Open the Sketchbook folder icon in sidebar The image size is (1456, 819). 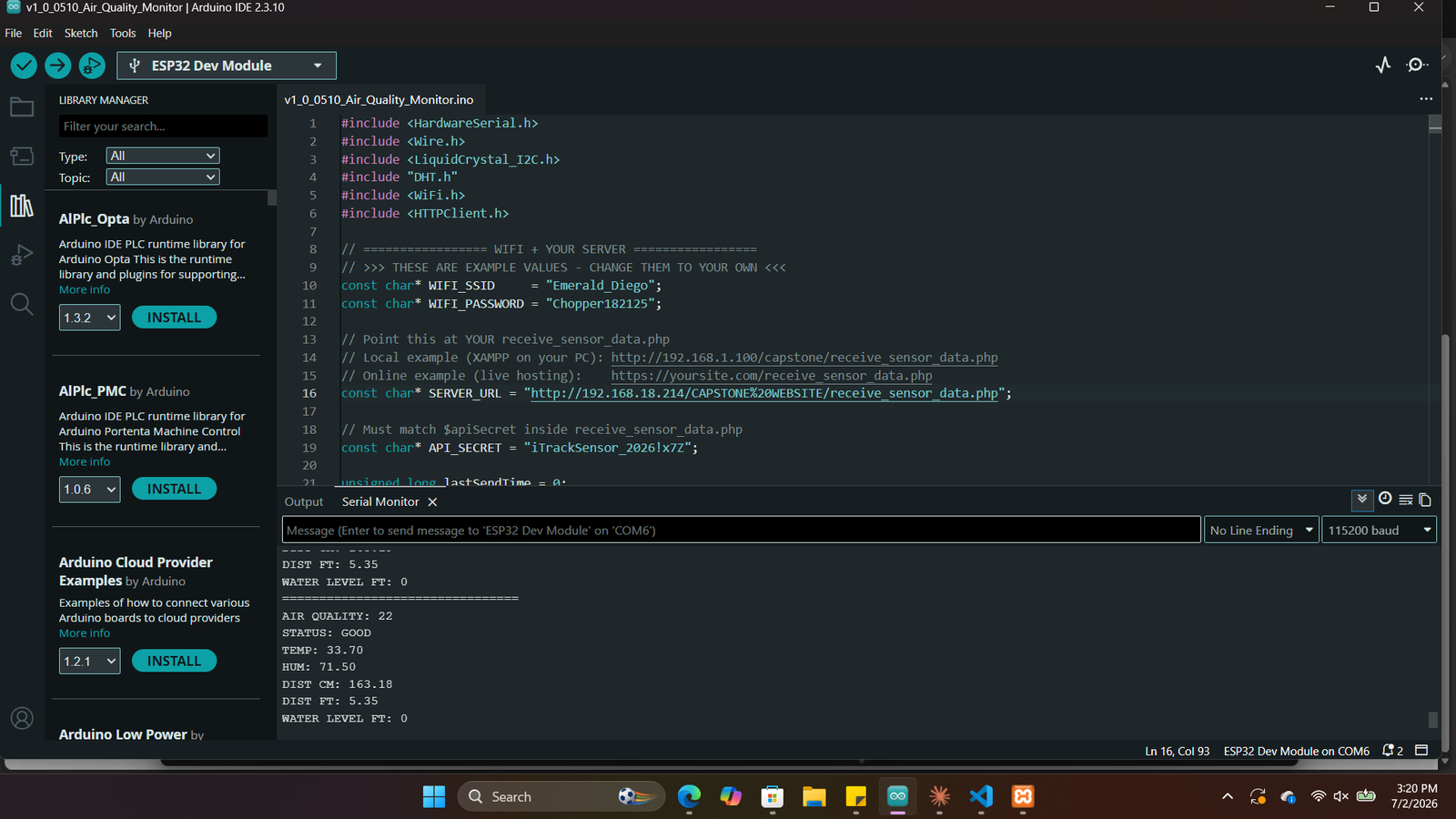[x=22, y=108]
